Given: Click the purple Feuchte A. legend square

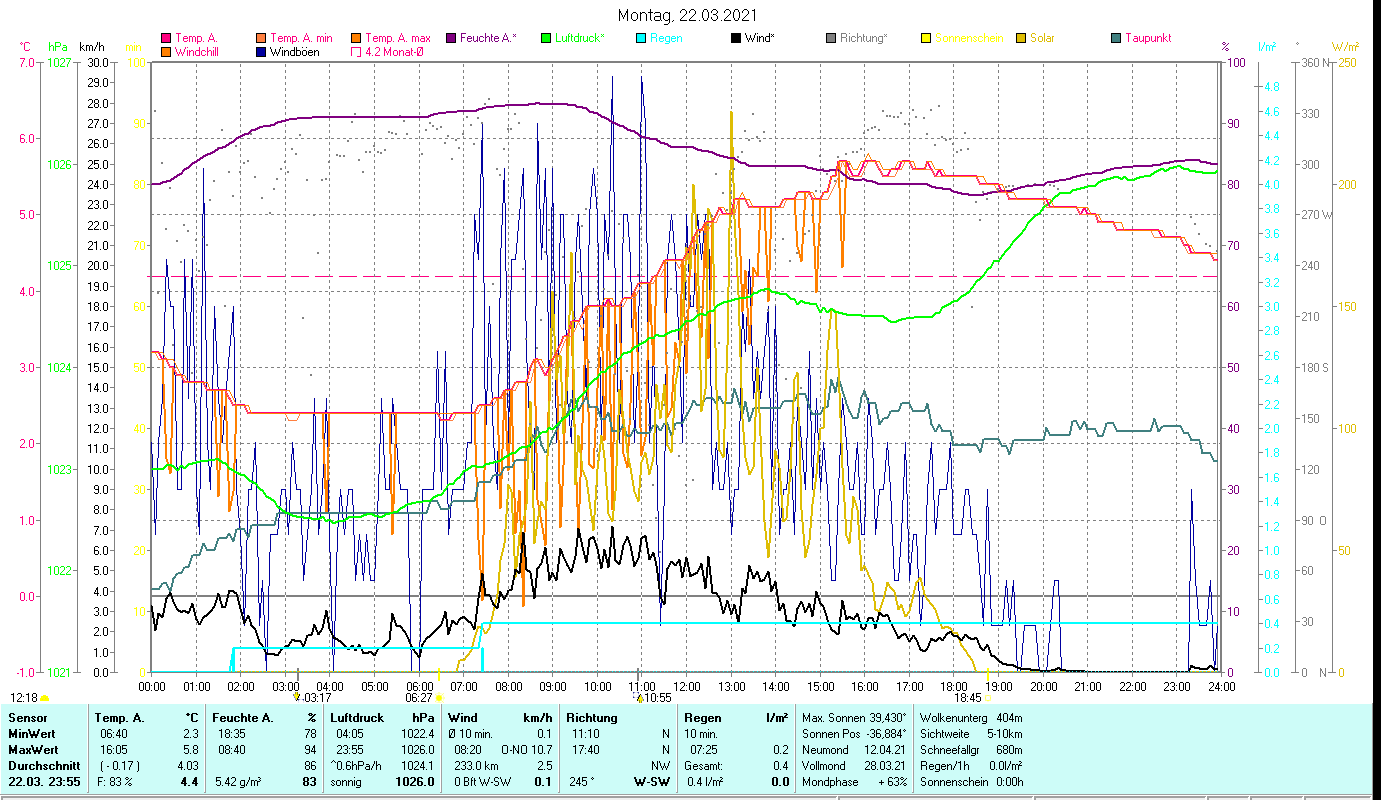Looking at the screenshot, I should tap(451, 38).
